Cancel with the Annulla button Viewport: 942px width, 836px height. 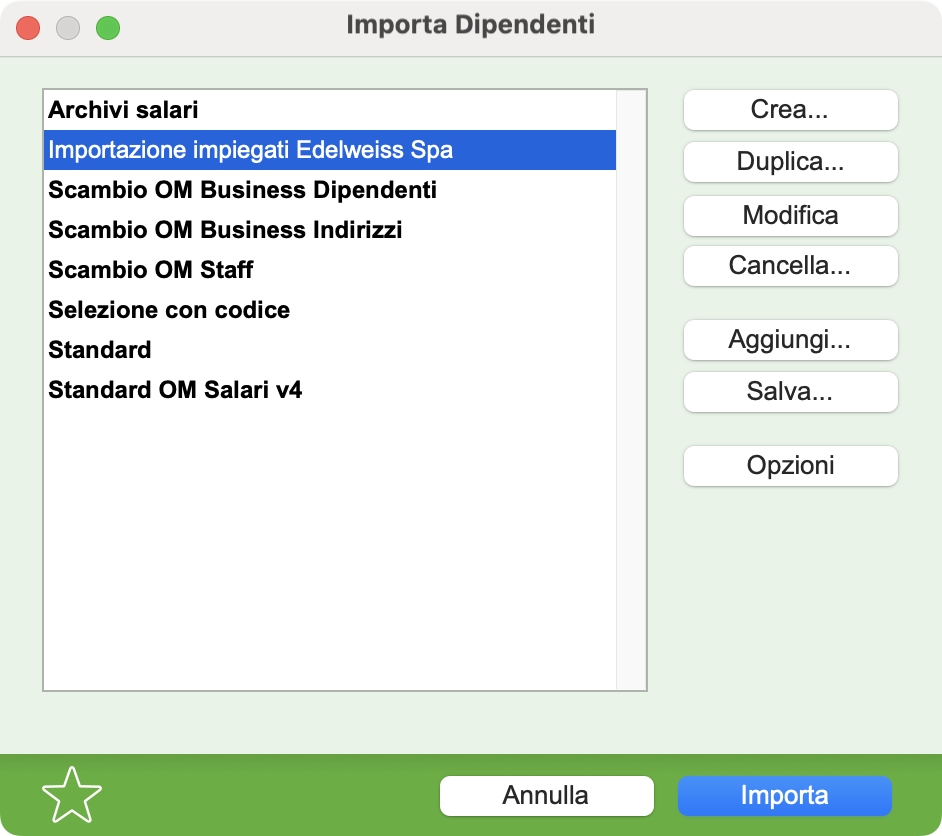pos(547,796)
